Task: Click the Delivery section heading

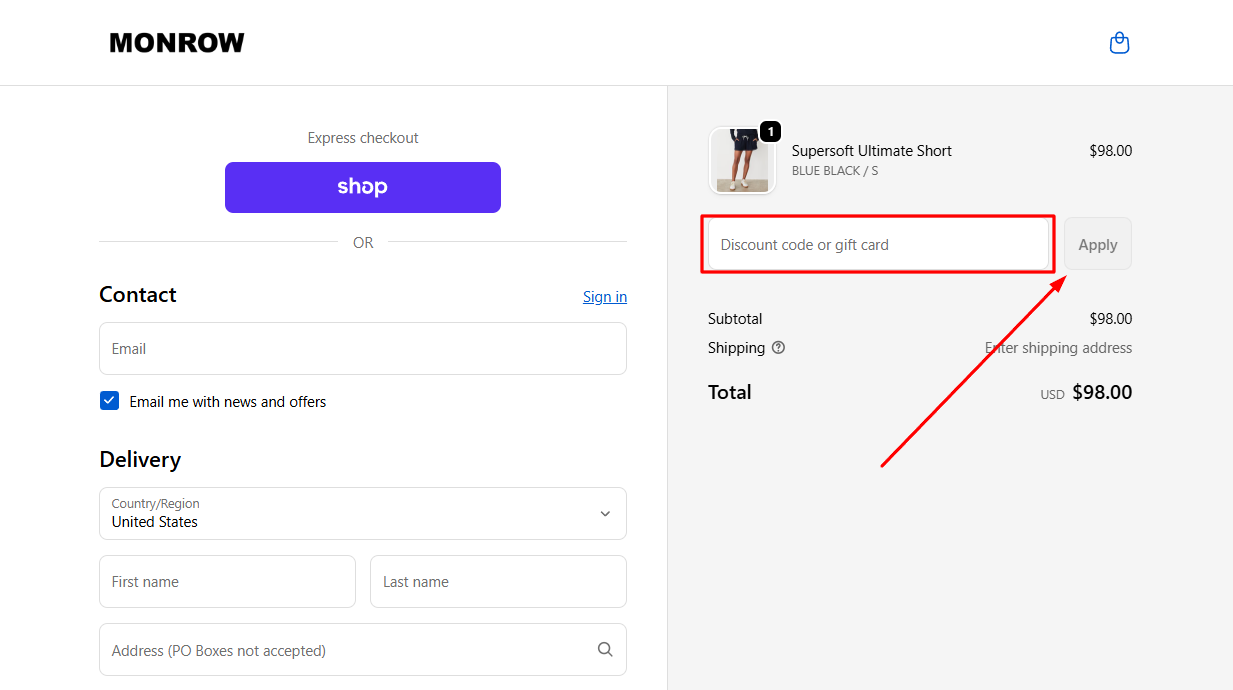Action: (x=140, y=460)
